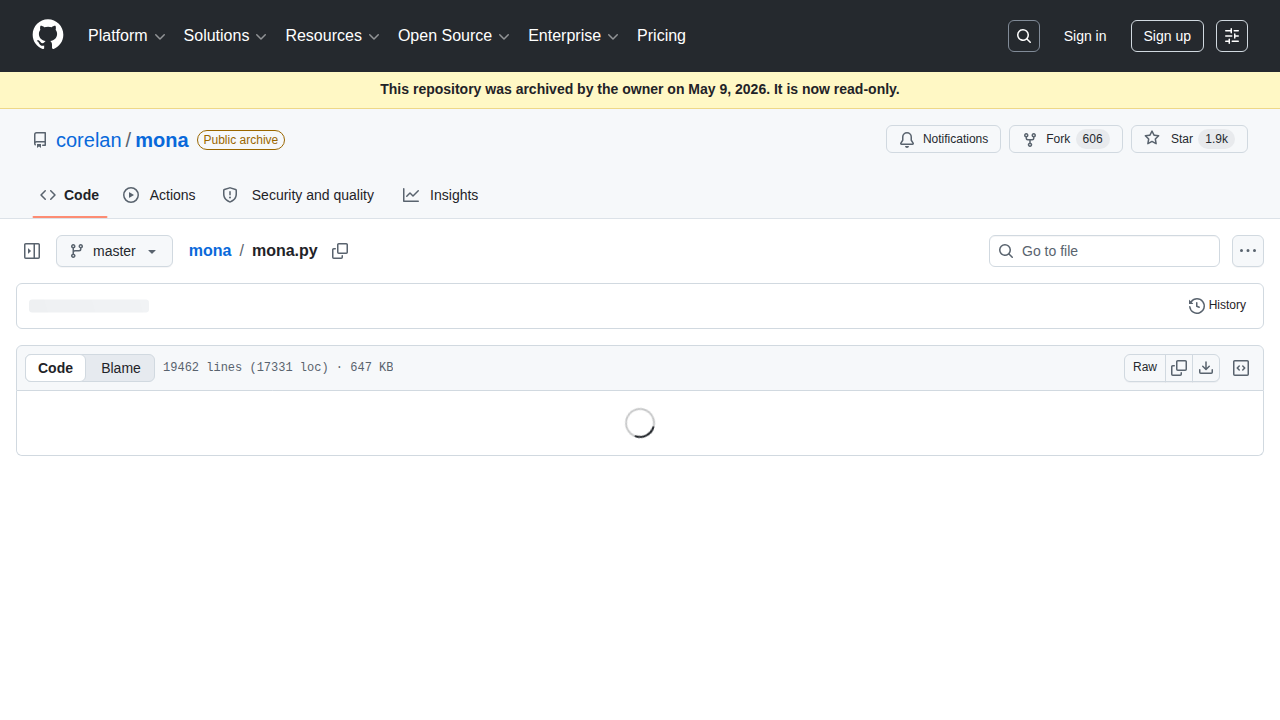Star the mona repository

pyautogui.click(x=1189, y=139)
